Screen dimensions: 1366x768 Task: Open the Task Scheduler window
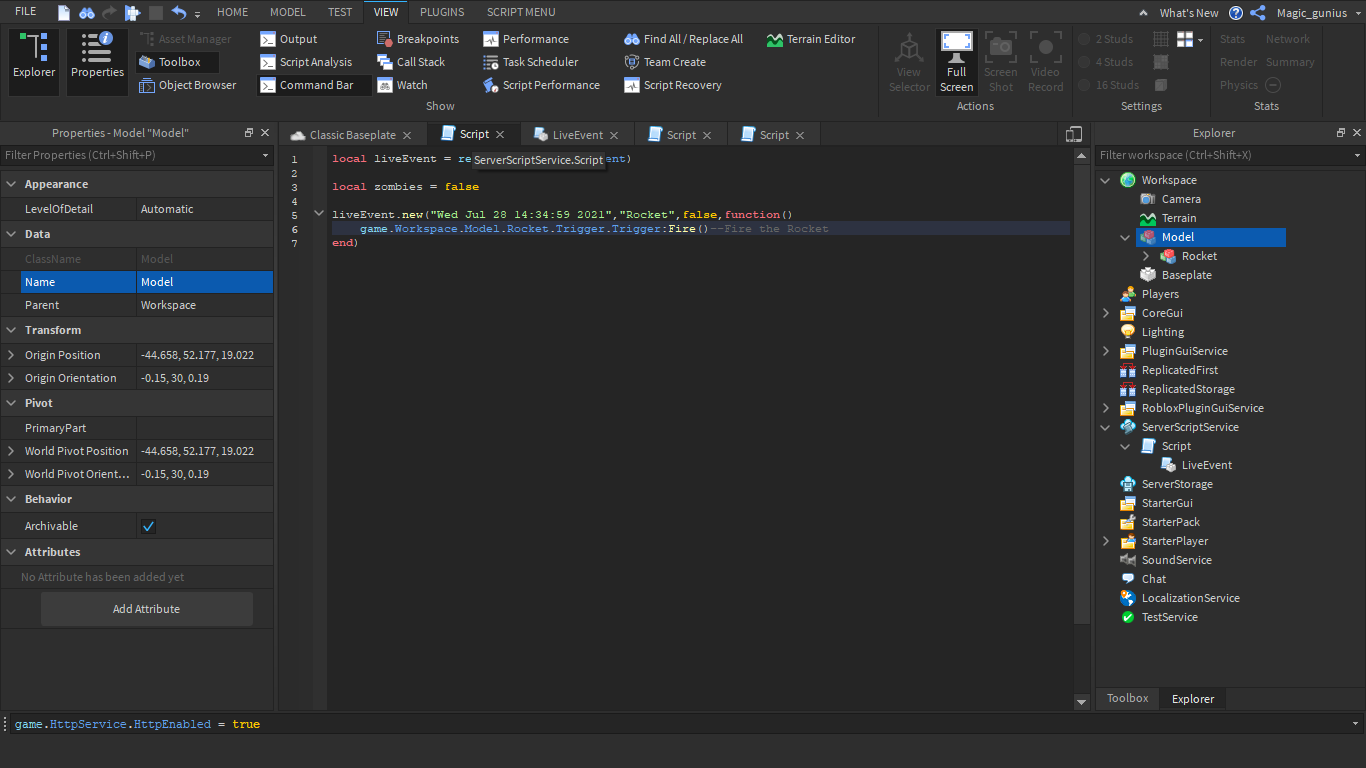point(530,62)
